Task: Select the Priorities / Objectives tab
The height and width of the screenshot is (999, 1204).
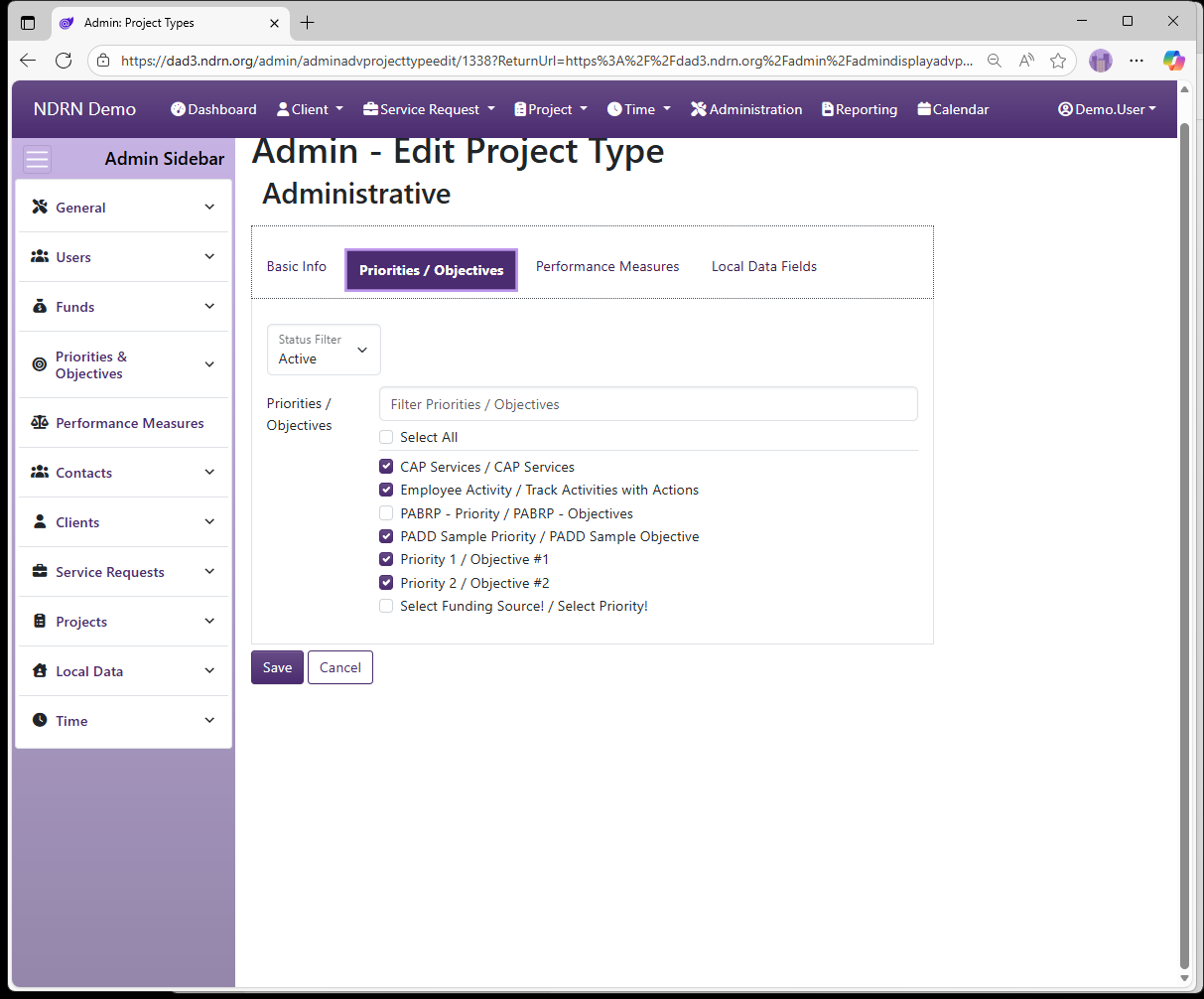Action: coord(431,270)
